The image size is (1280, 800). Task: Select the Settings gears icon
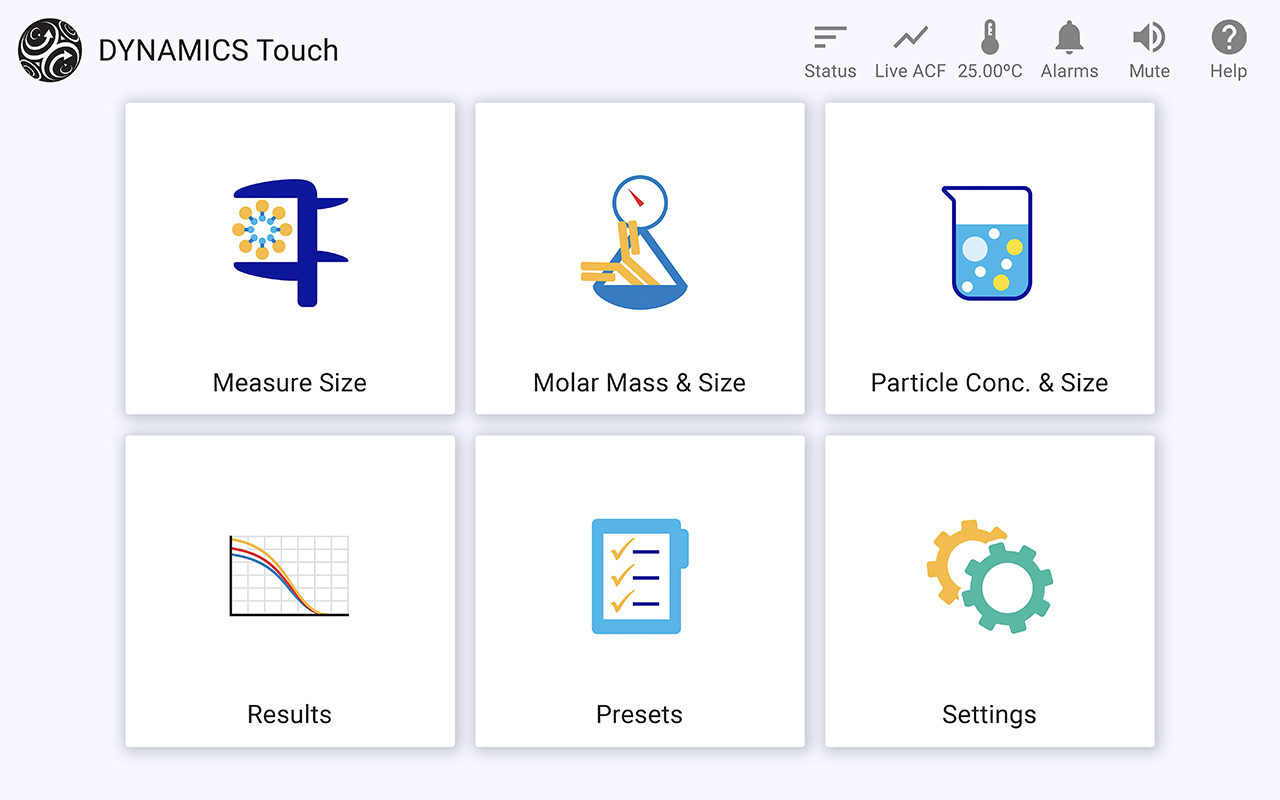(x=988, y=575)
